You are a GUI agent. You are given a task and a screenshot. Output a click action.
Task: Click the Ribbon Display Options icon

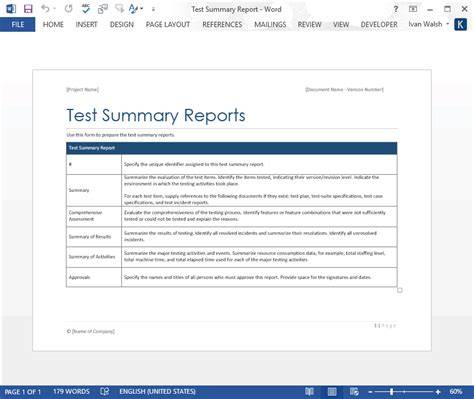pyautogui.click(x=413, y=9)
